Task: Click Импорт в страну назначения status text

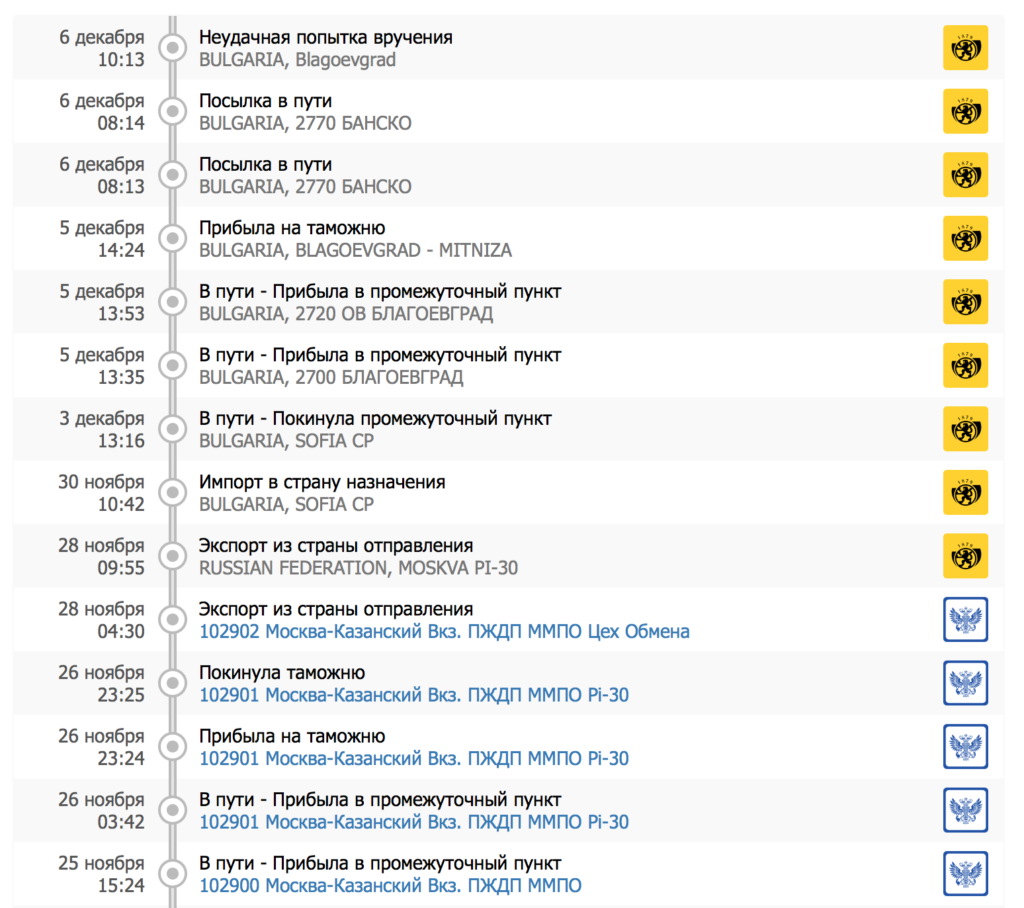Action: click(x=322, y=482)
